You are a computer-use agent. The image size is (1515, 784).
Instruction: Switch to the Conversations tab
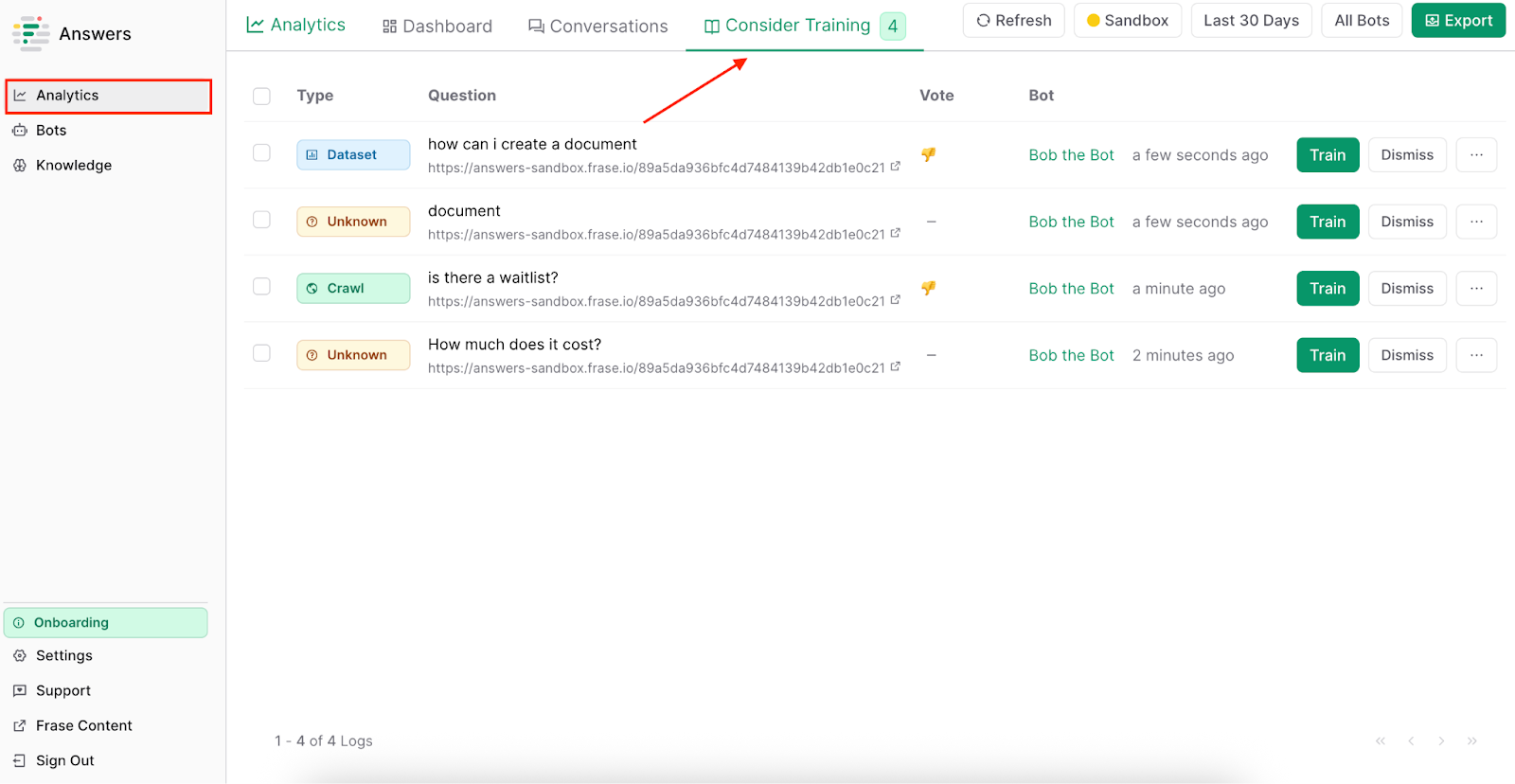click(x=597, y=26)
